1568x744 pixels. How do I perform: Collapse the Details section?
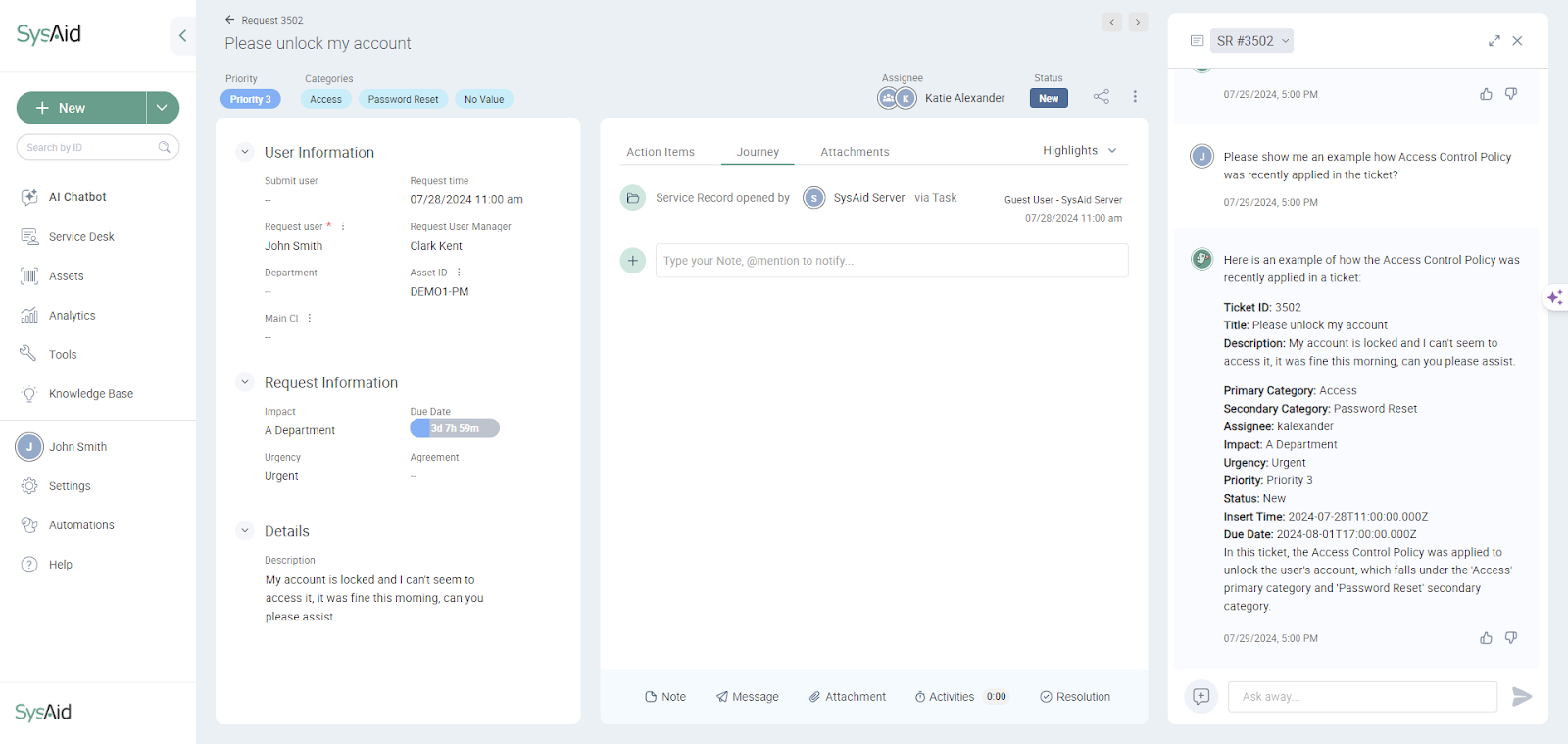point(245,531)
